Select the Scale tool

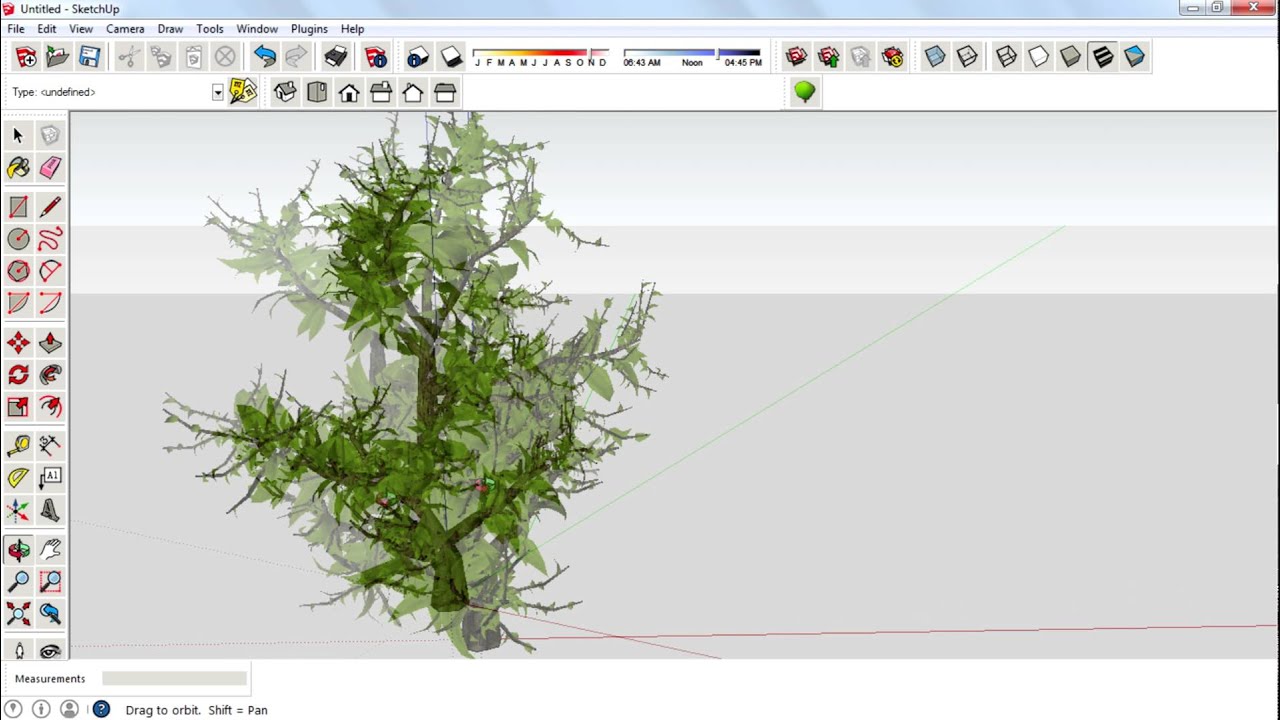pyautogui.click(x=18, y=407)
